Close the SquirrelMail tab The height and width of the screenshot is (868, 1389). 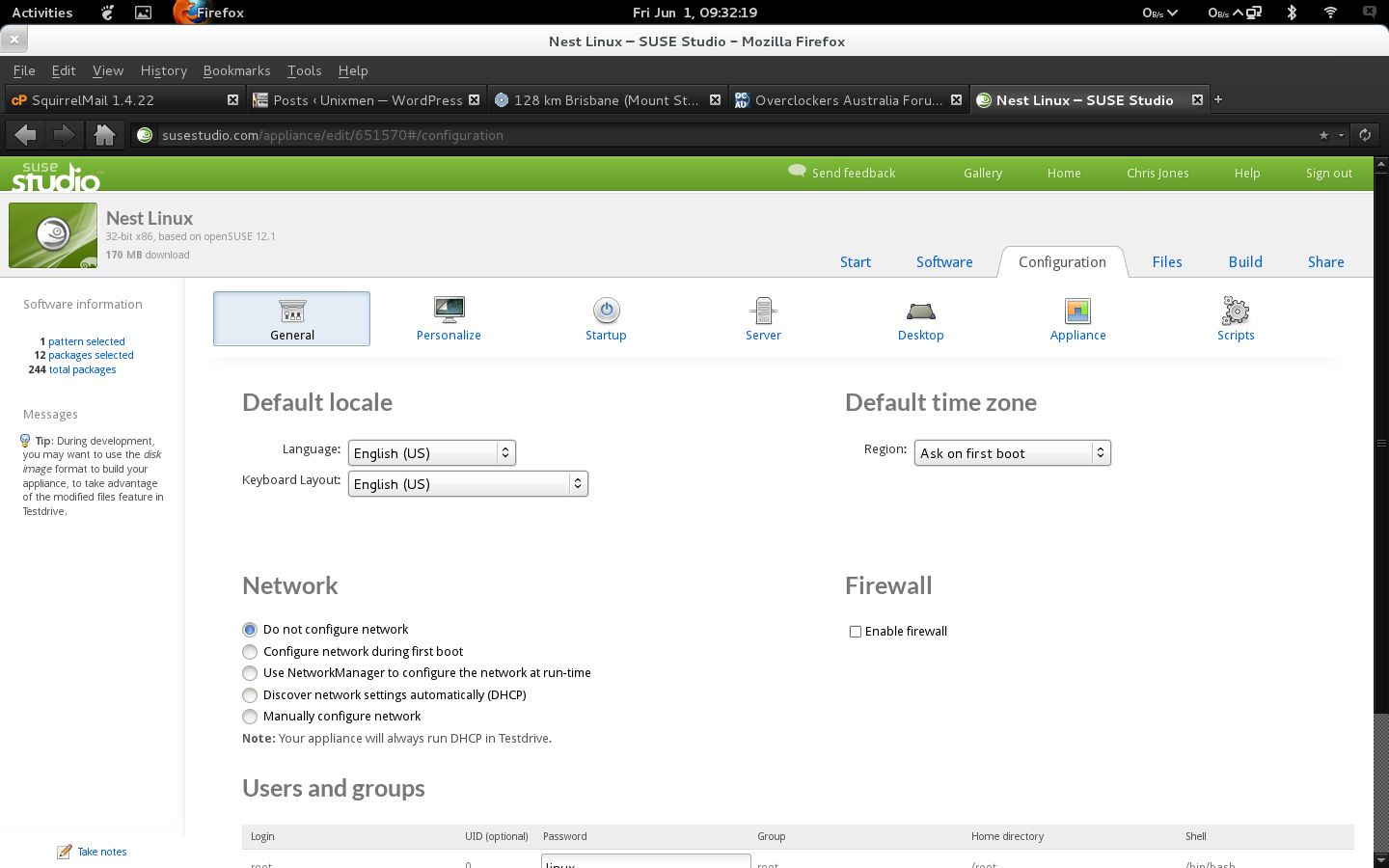232,99
